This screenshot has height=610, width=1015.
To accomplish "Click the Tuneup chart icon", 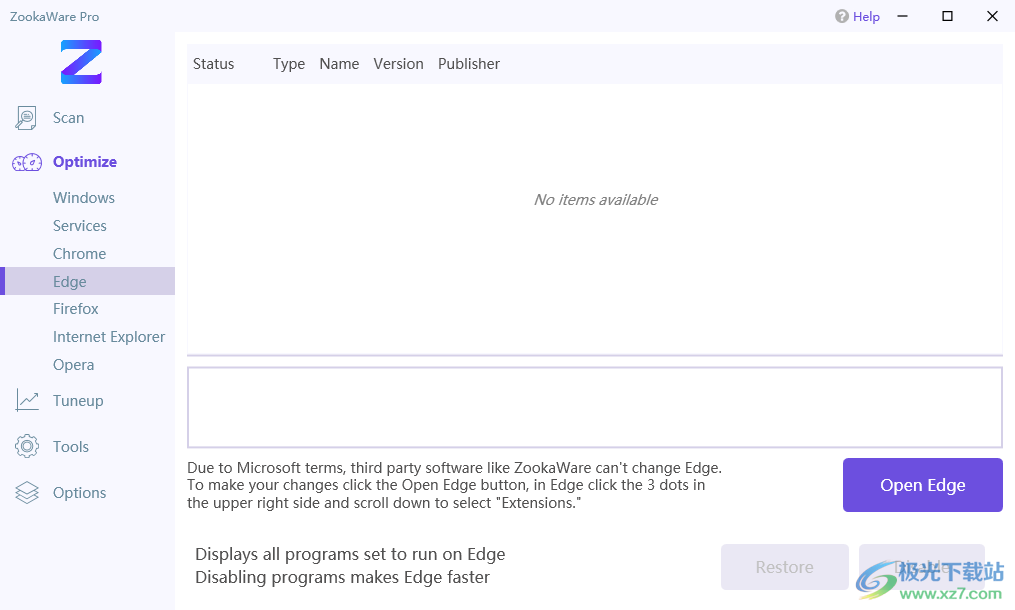I will click(27, 401).
